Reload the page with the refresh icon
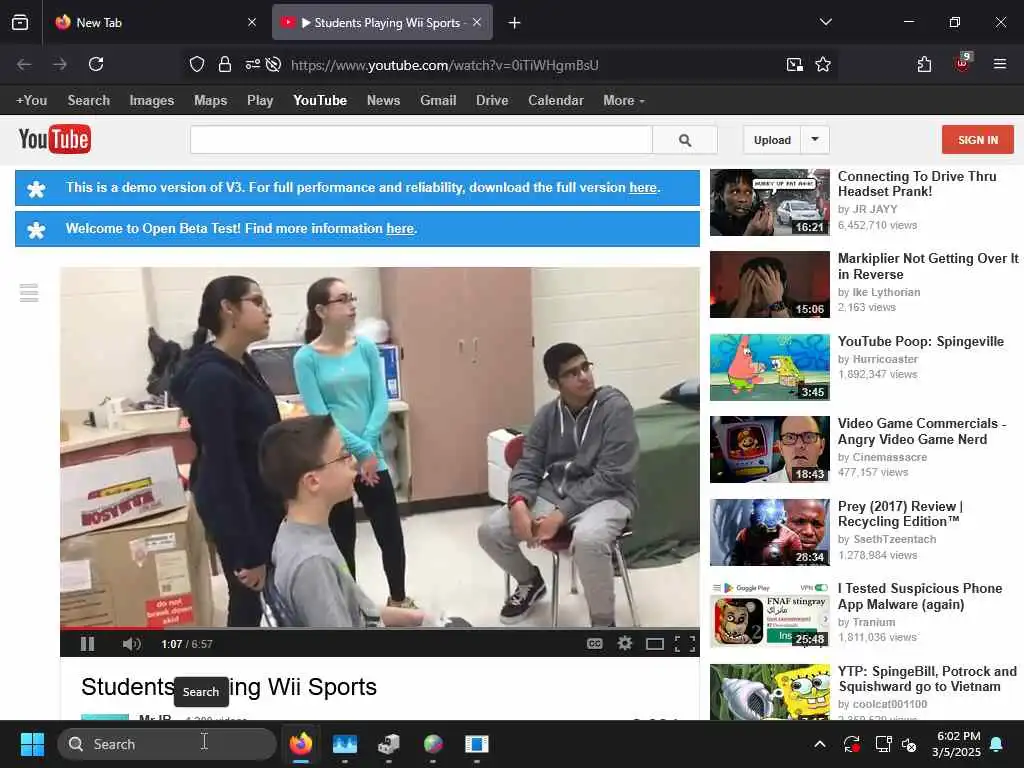 (96, 64)
